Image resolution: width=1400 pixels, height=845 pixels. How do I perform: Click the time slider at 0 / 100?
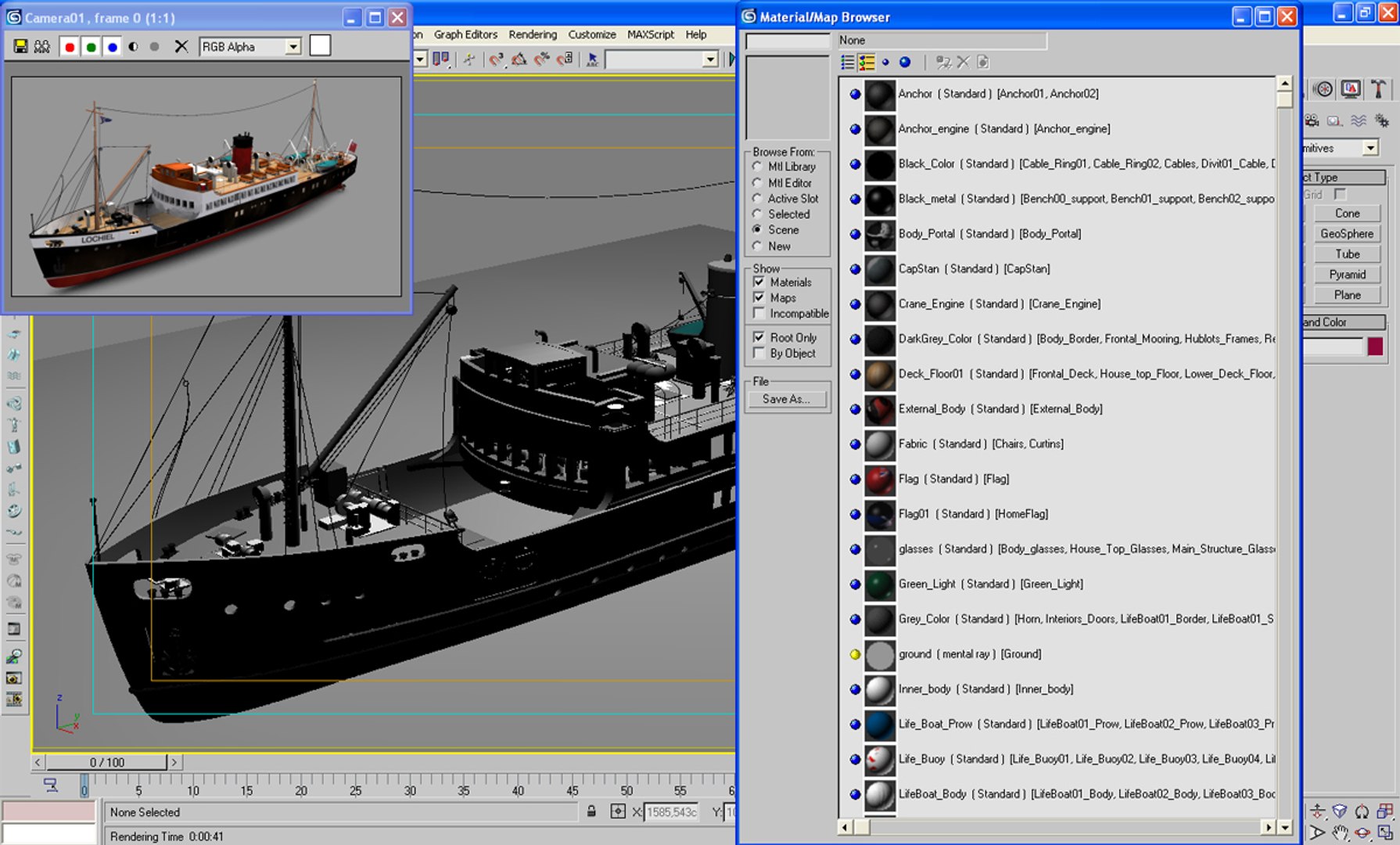[106, 762]
